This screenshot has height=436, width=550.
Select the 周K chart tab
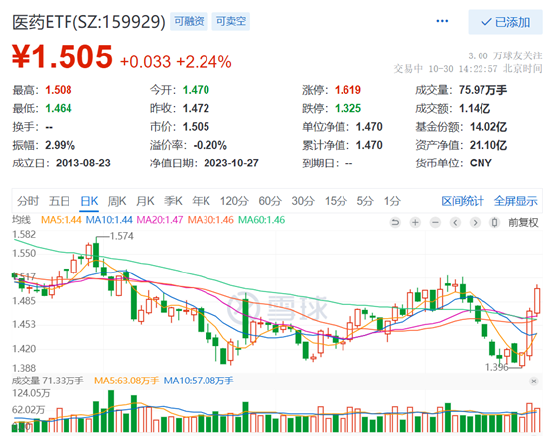117,201
